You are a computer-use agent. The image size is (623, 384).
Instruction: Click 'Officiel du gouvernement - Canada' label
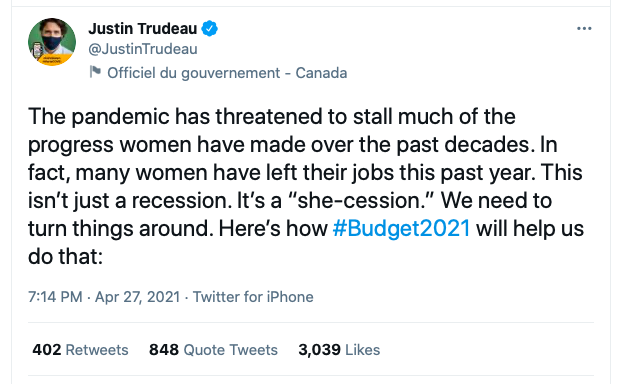[227, 73]
